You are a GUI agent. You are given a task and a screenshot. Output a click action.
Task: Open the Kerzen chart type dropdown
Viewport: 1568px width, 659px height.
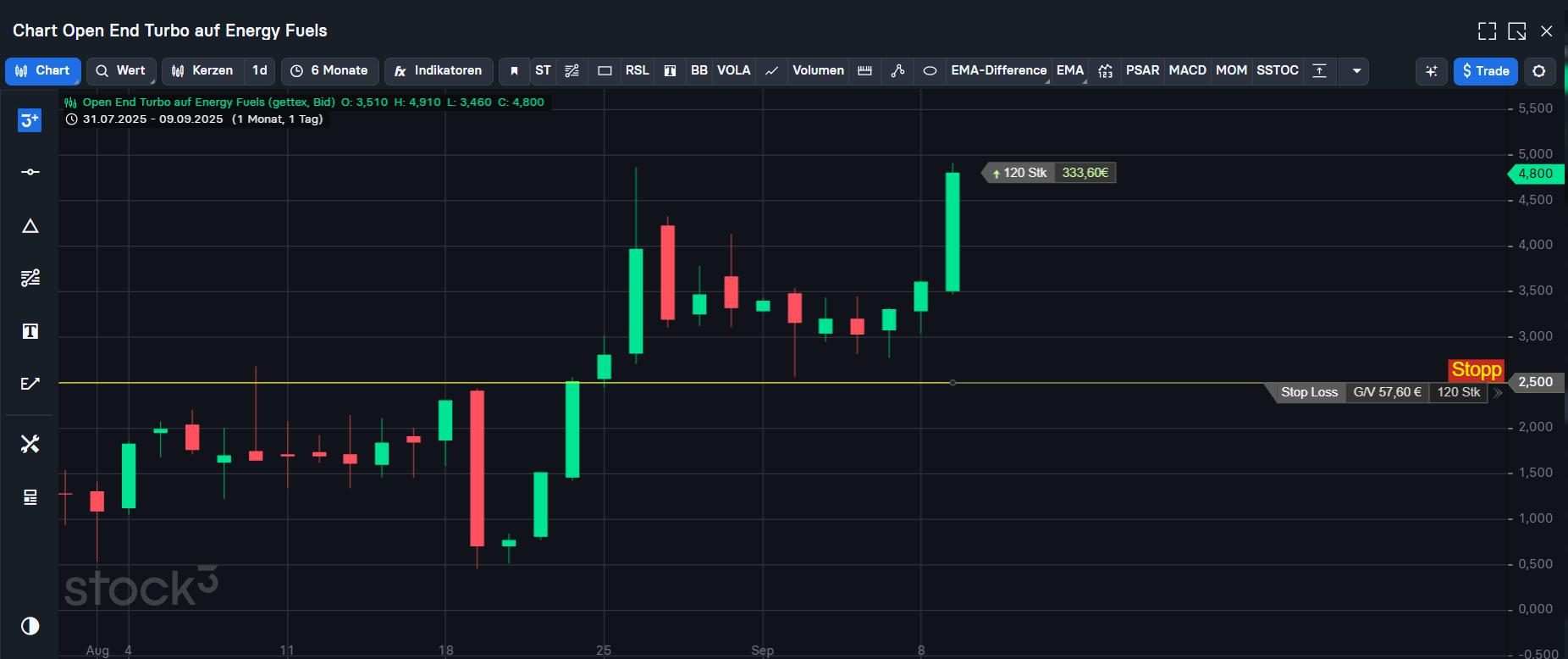pos(203,71)
